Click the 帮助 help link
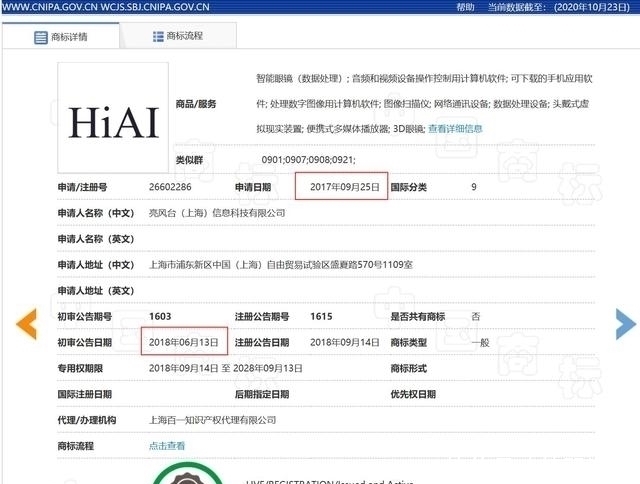 point(465,7)
